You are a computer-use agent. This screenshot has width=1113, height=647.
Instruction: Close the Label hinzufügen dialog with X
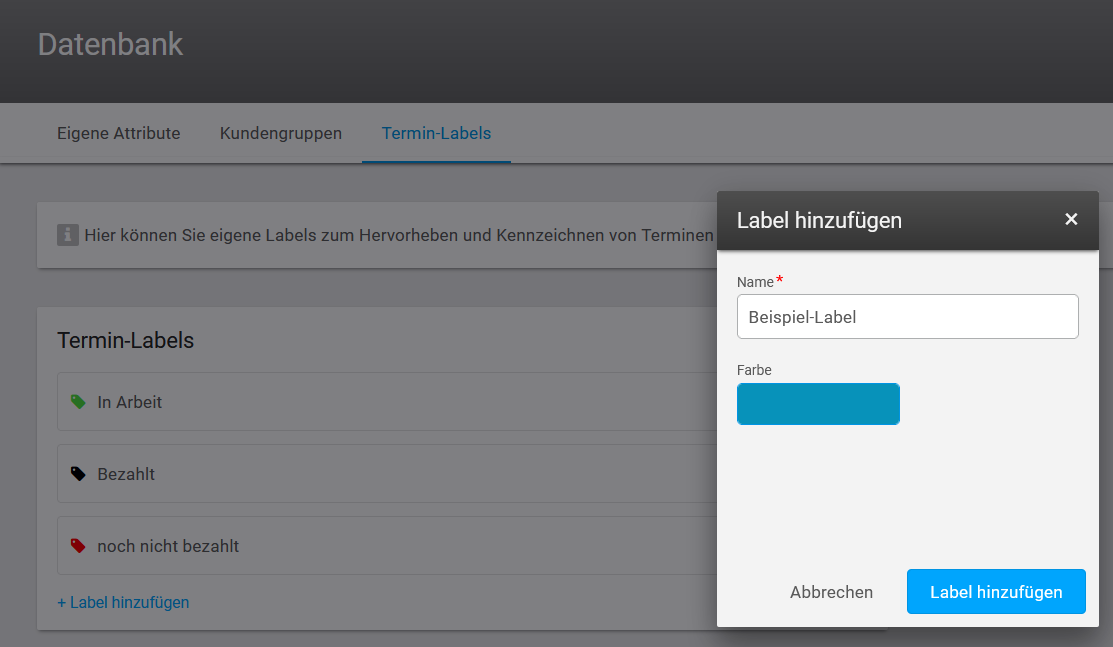(1071, 219)
